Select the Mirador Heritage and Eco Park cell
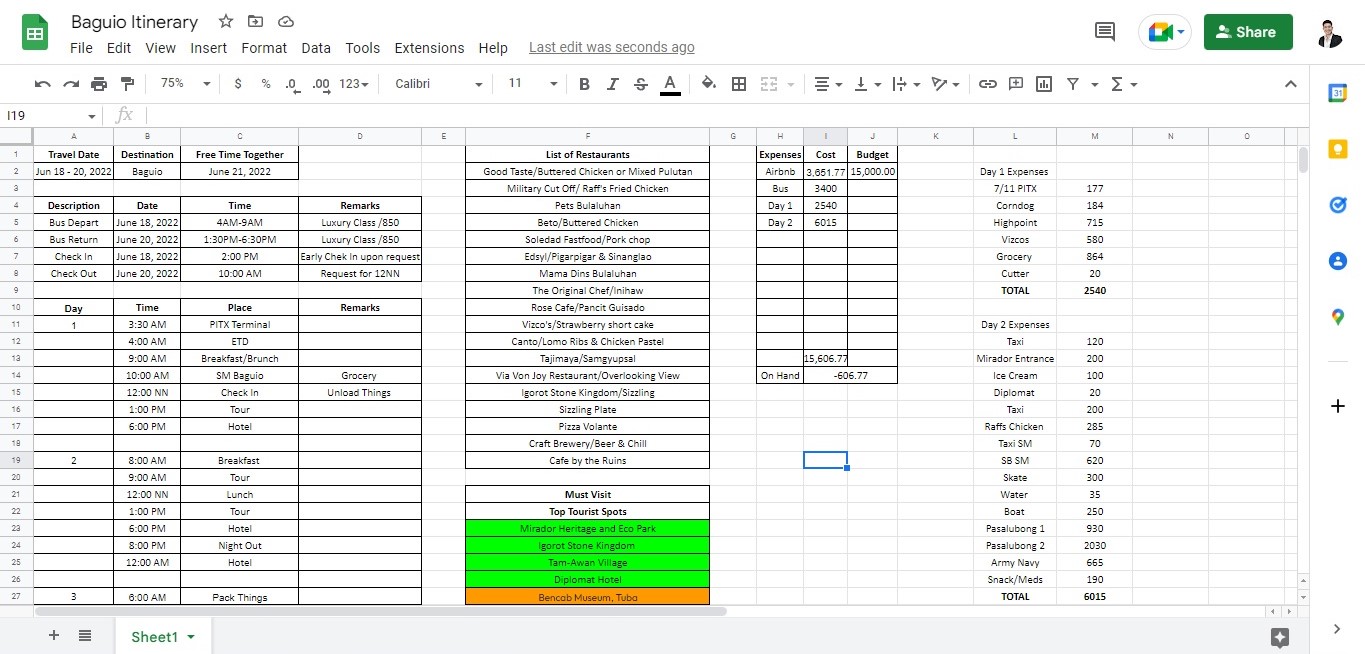The height and width of the screenshot is (654, 1365). click(x=588, y=529)
